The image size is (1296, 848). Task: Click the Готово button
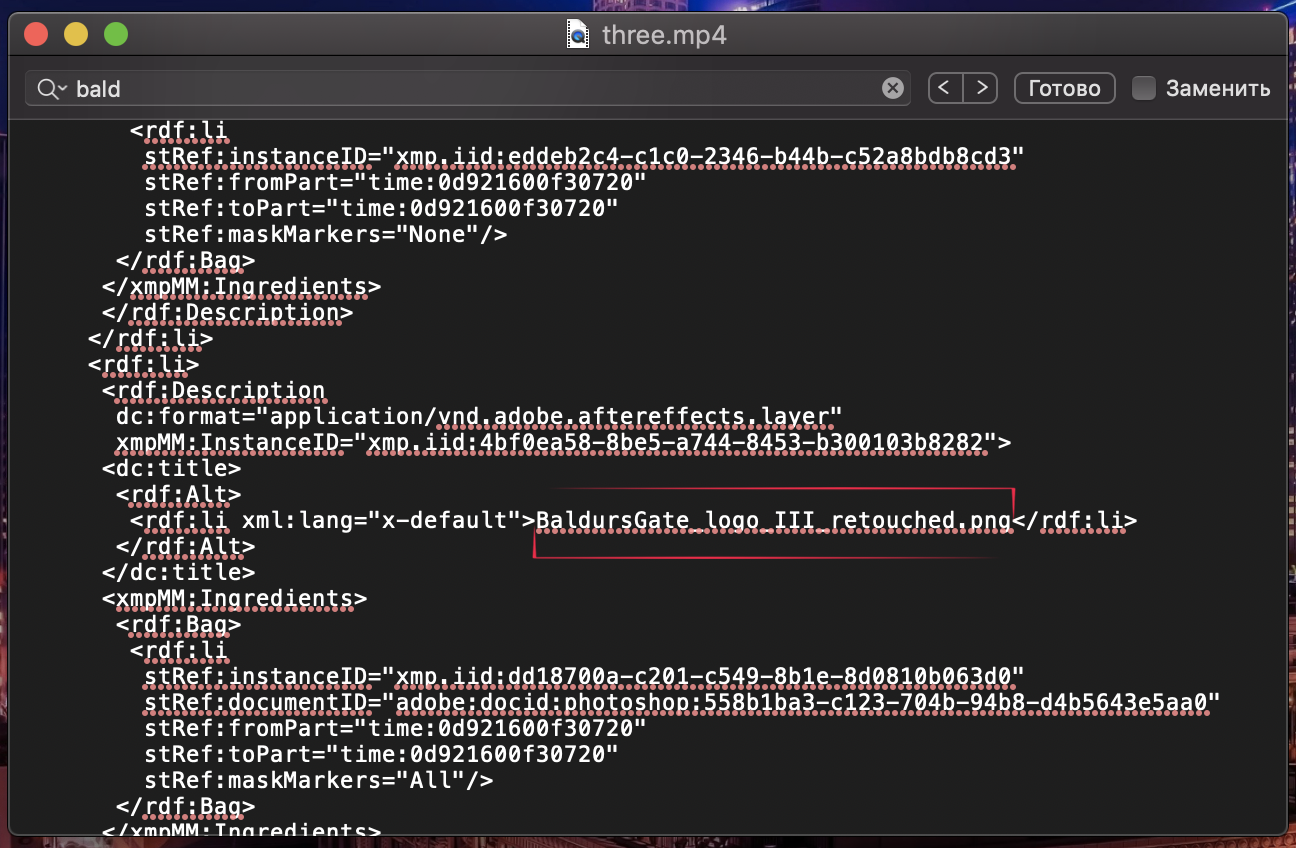click(x=1064, y=88)
